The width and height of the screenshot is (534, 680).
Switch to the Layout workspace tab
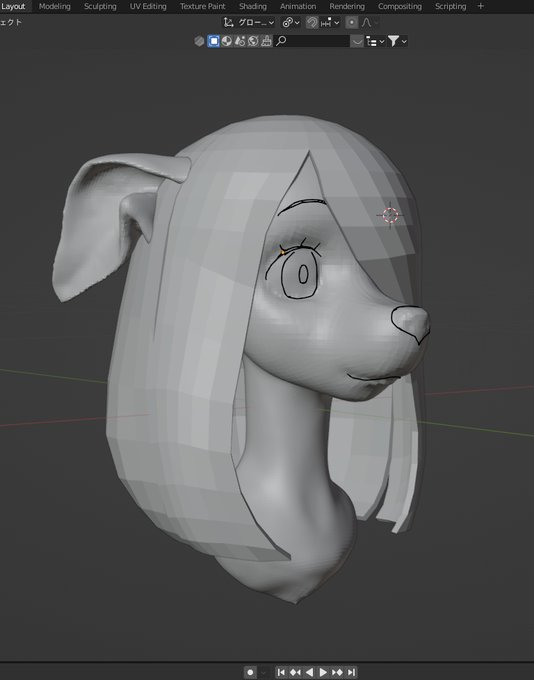[x=13, y=7]
